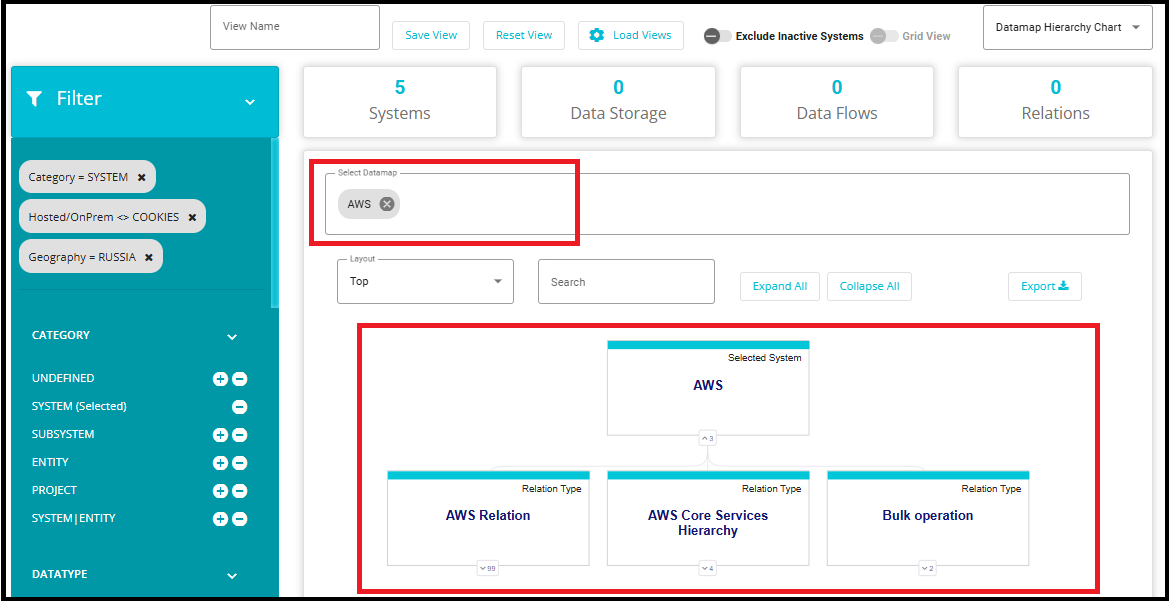Image resolution: width=1169 pixels, height=601 pixels.
Task: Click the Load Views button
Action: (630, 35)
